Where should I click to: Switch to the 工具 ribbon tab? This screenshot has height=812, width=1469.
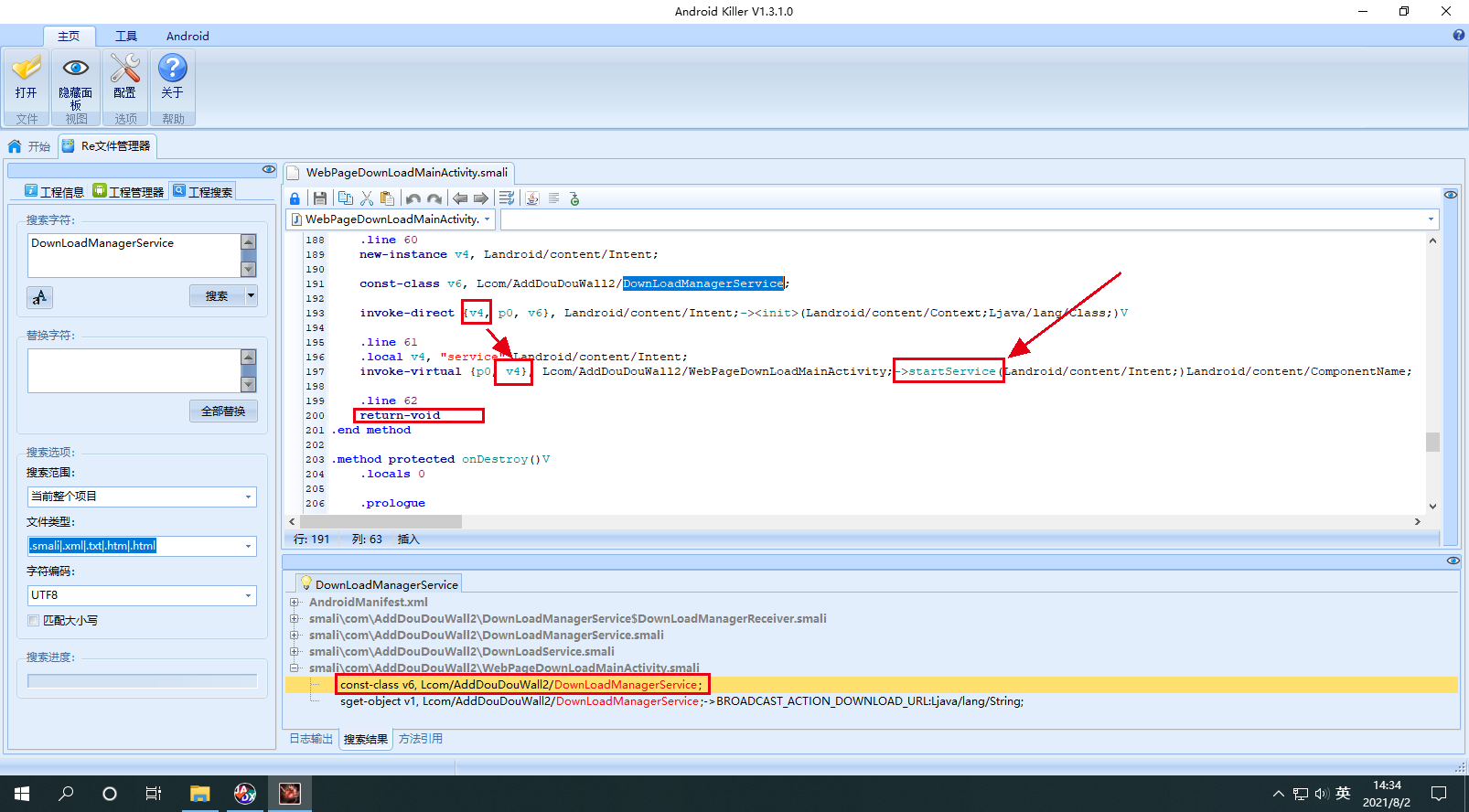click(x=126, y=37)
